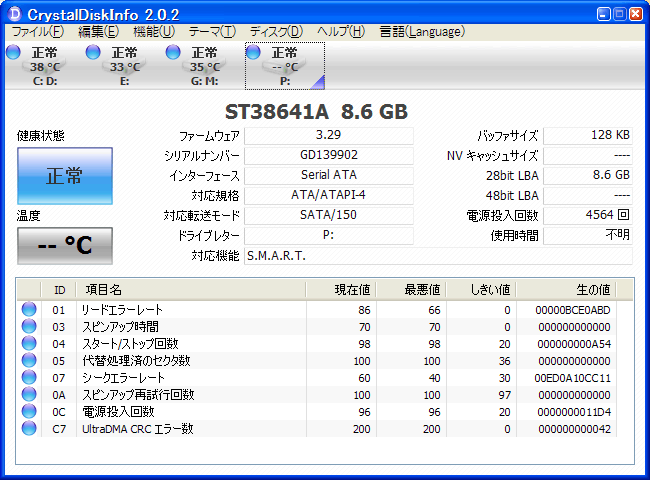Click the serial number field GD139902
The width and height of the screenshot is (650, 480).
(x=329, y=155)
